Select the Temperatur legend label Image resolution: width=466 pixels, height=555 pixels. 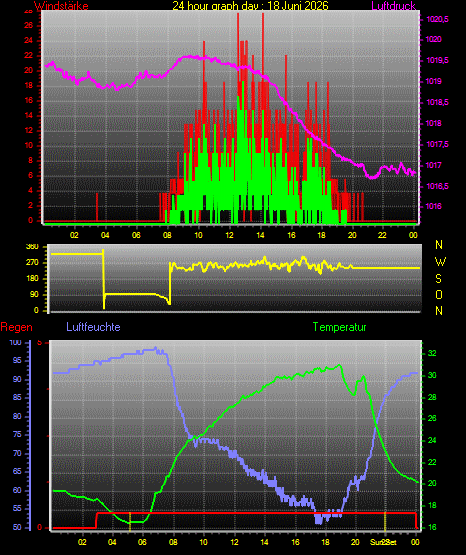point(339,327)
